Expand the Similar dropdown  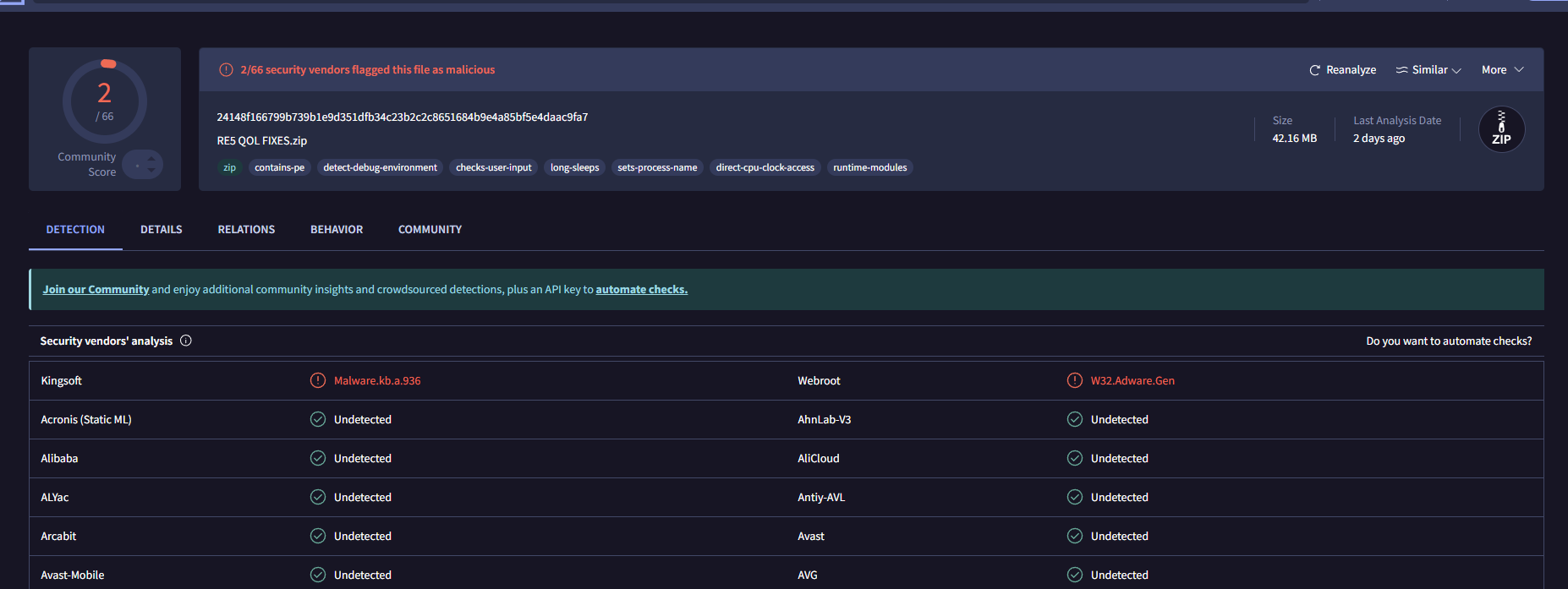[1428, 70]
